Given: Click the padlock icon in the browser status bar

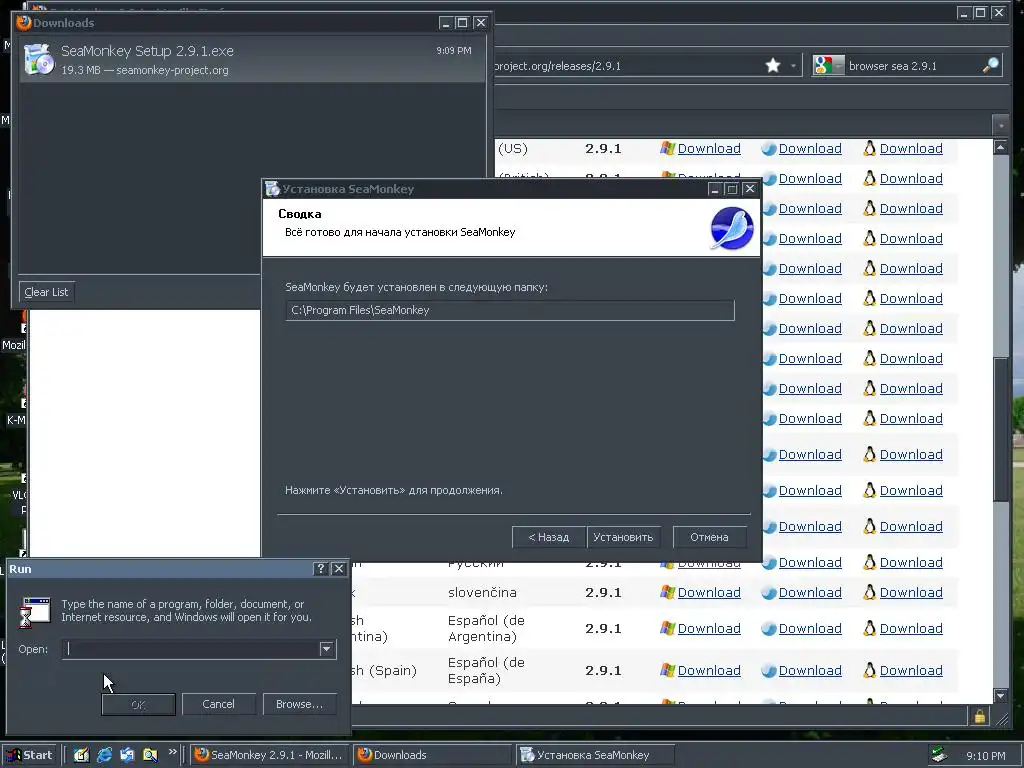Looking at the screenshot, I should pos(980,716).
